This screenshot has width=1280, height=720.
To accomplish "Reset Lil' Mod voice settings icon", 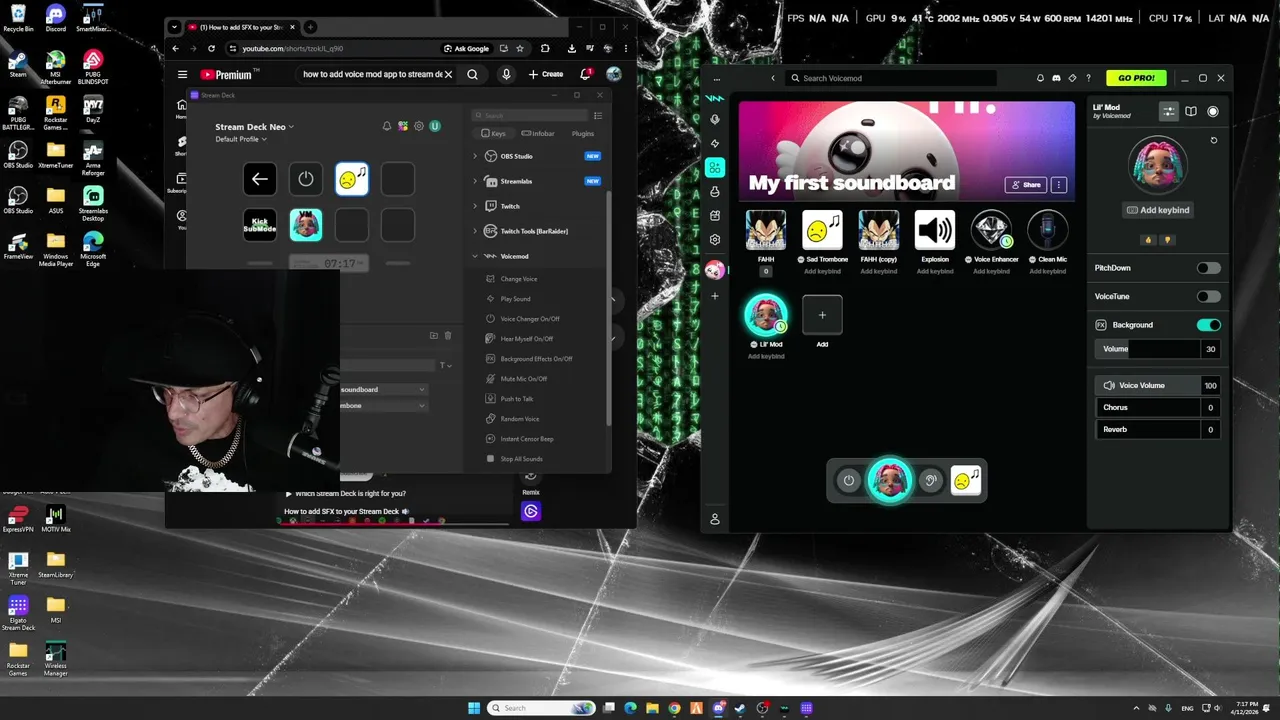I will [x=1214, y=141].
